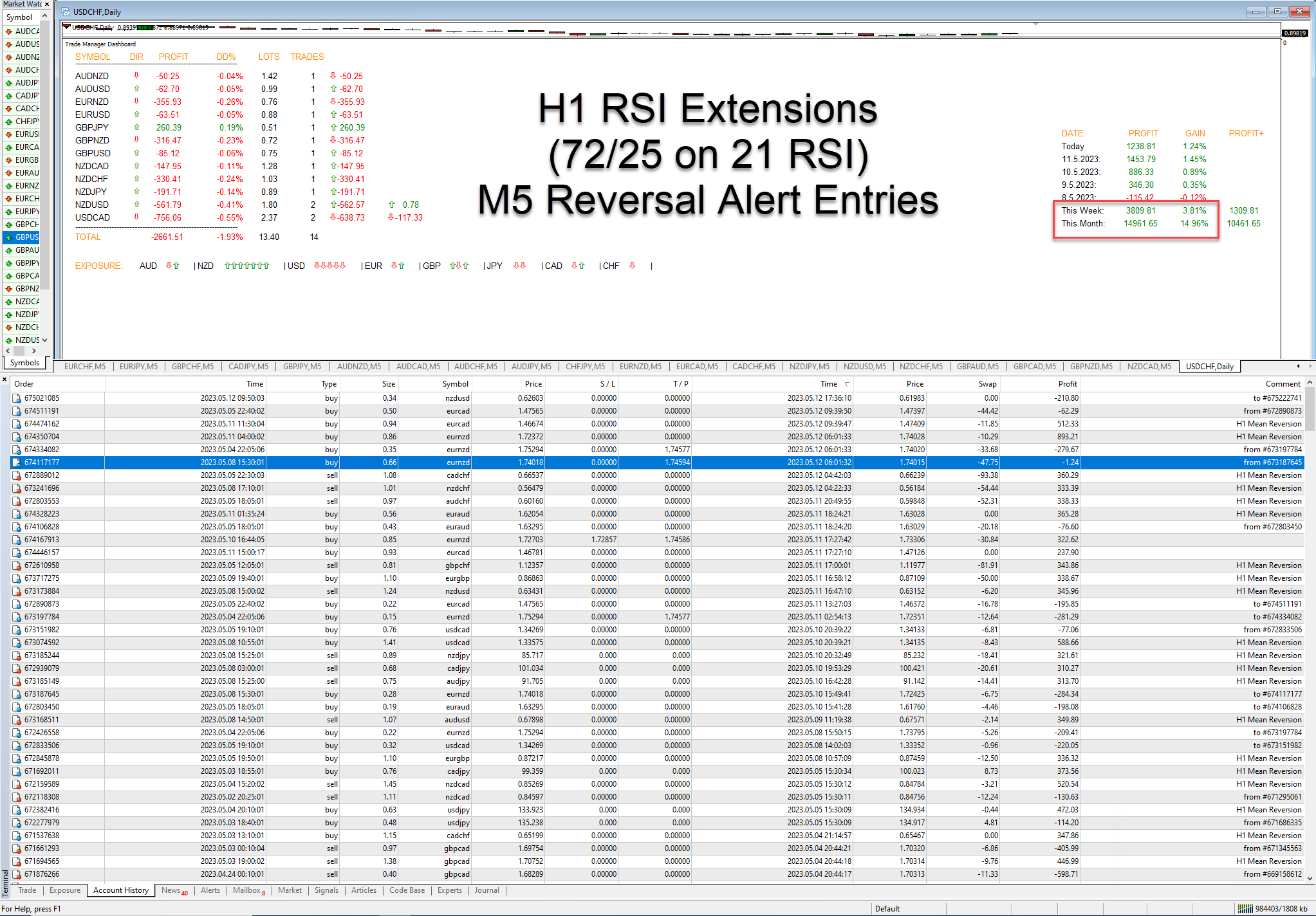Sort history by Size column header

click(x=369, y=384)
